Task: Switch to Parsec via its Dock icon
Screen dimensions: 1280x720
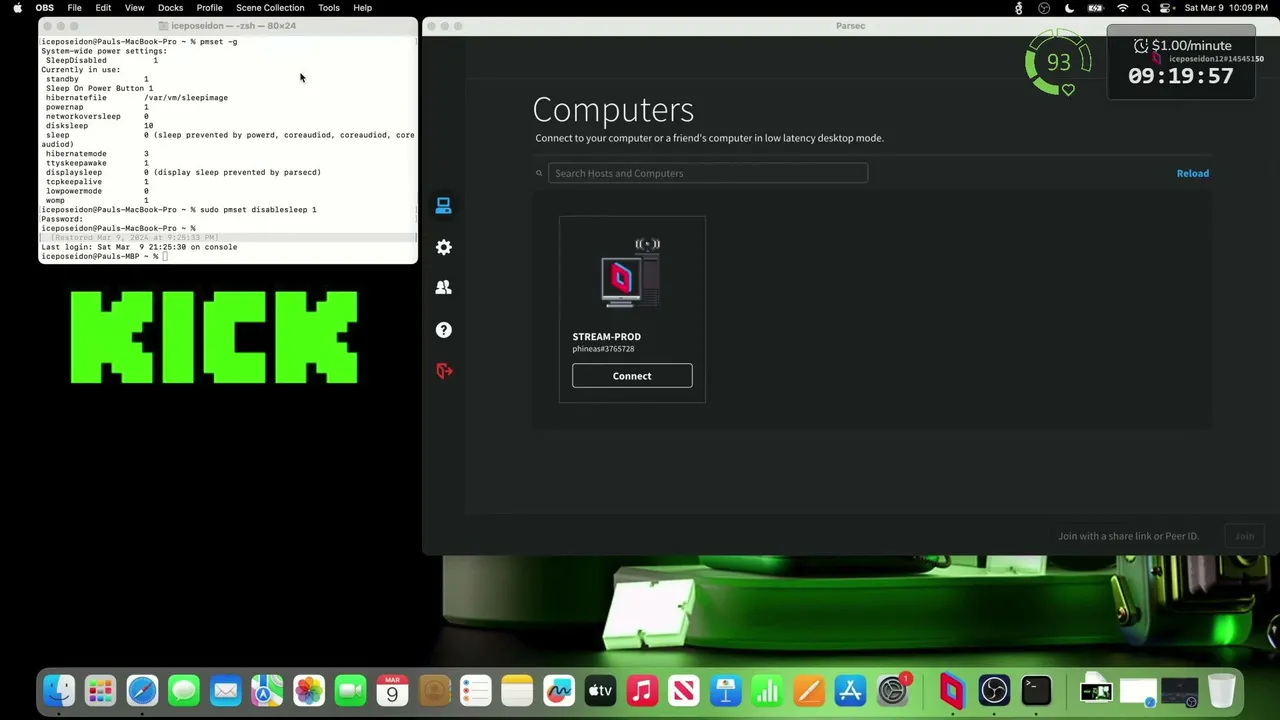Action: 952,691
